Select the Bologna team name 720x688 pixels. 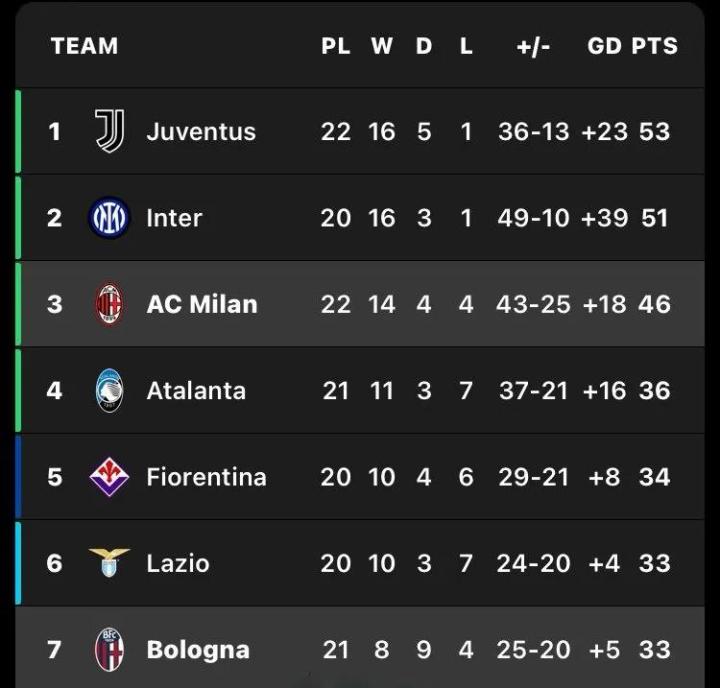click(x=198, y=649)
